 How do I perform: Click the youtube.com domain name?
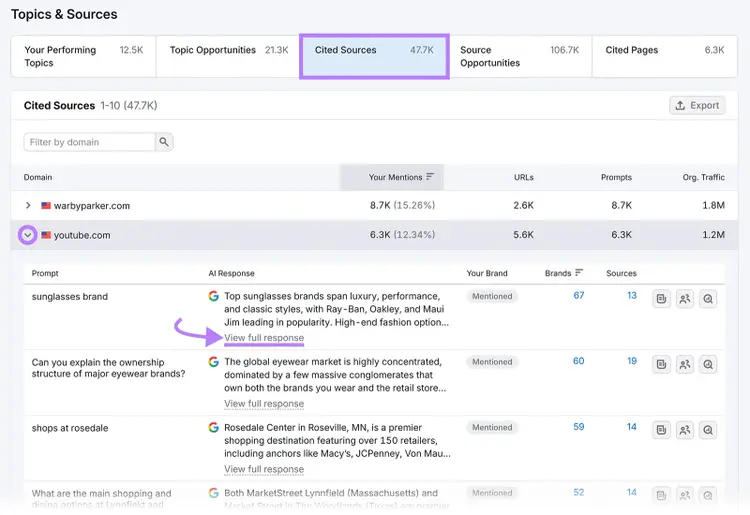[x=82, y=235]
